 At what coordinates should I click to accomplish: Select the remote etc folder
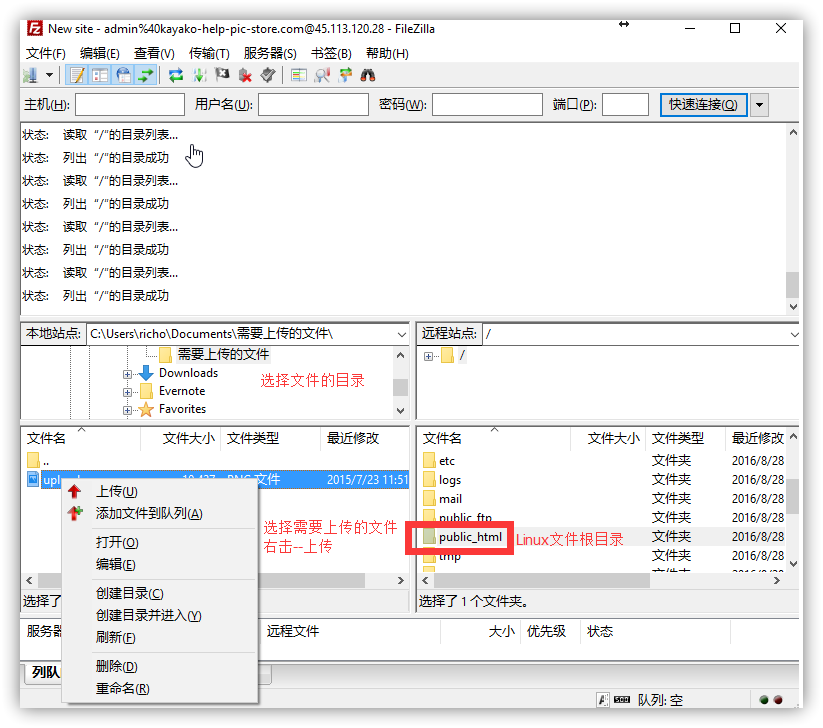pos(447,461)
